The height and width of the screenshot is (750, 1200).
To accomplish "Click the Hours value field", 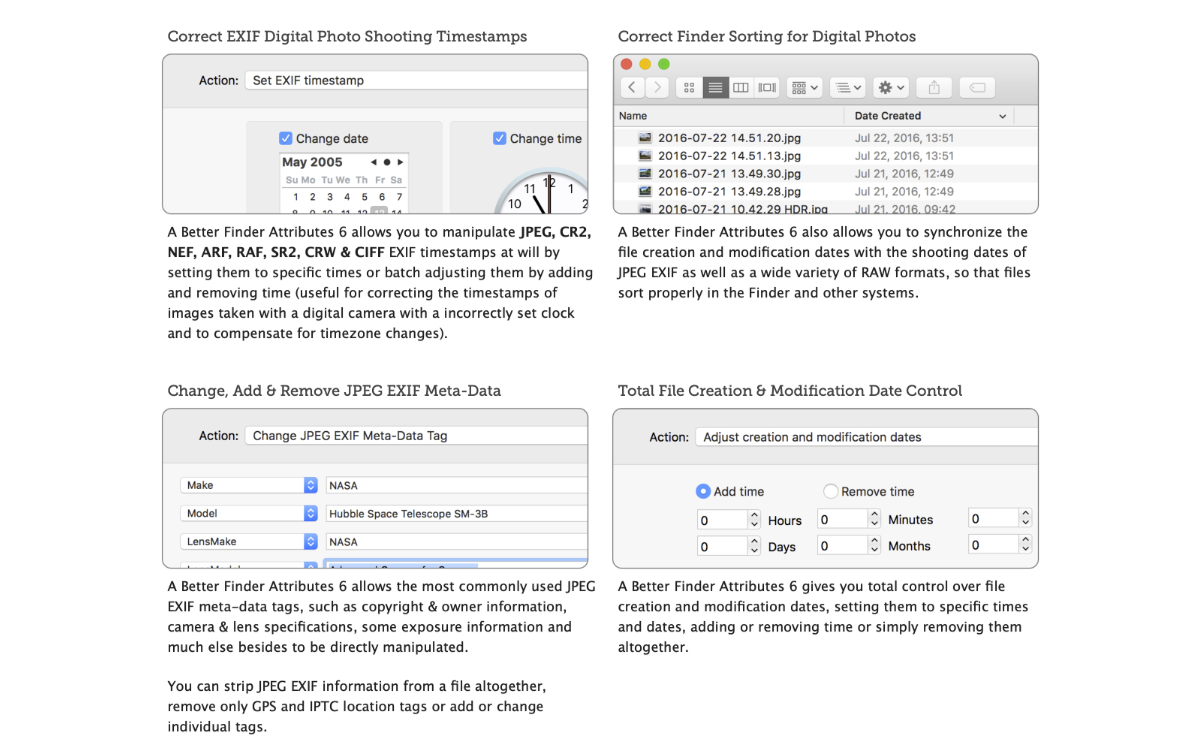I will [722, 520].
